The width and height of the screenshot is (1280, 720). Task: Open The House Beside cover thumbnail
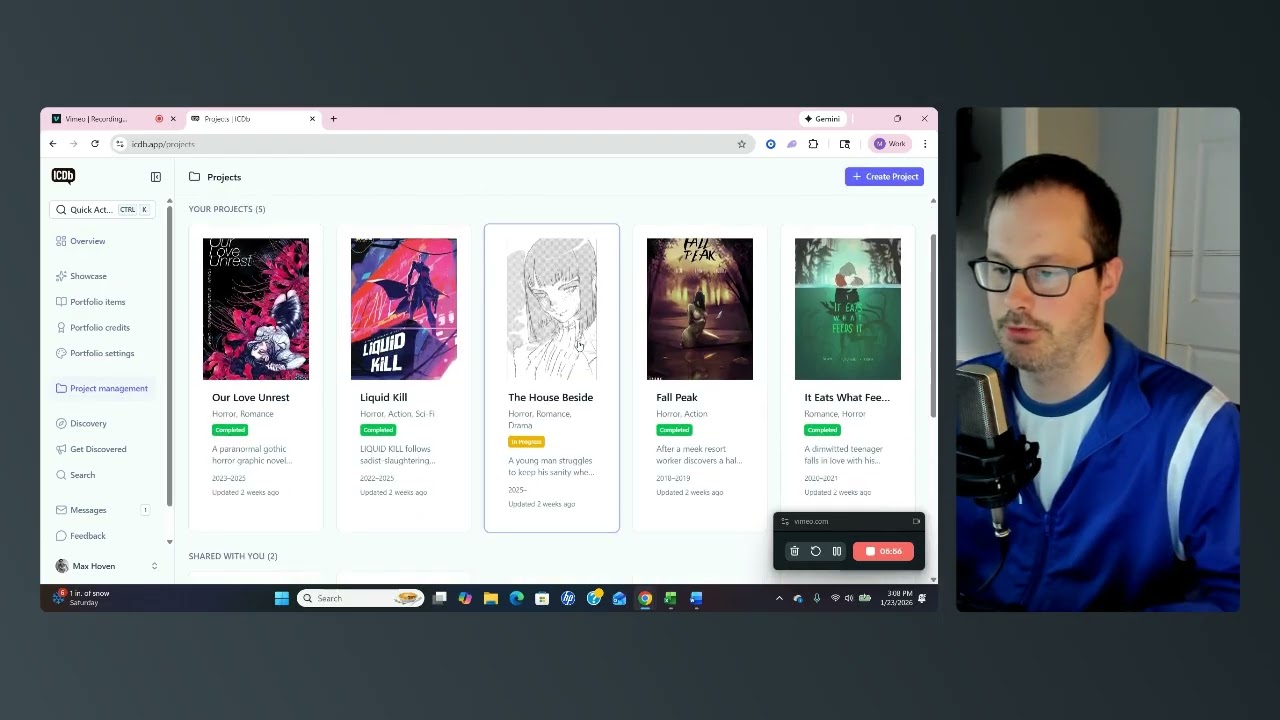[552, 309]
